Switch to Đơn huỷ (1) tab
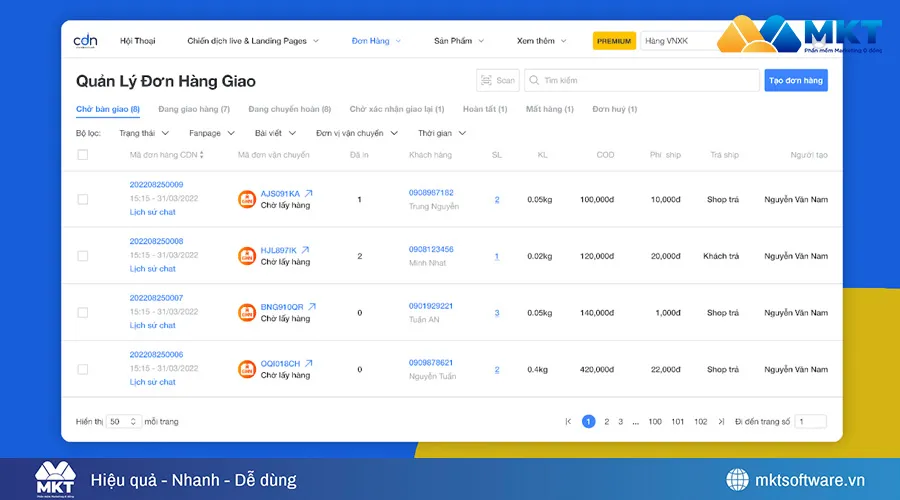This screenshot has width=900, height=500. (x=615, y=109)
